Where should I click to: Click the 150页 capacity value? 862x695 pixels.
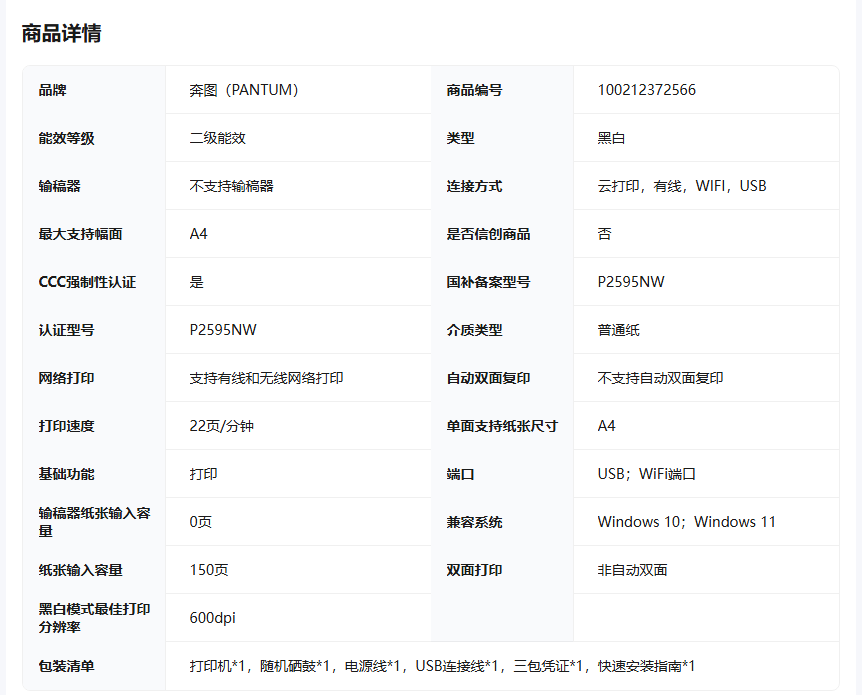coord(209,570)
